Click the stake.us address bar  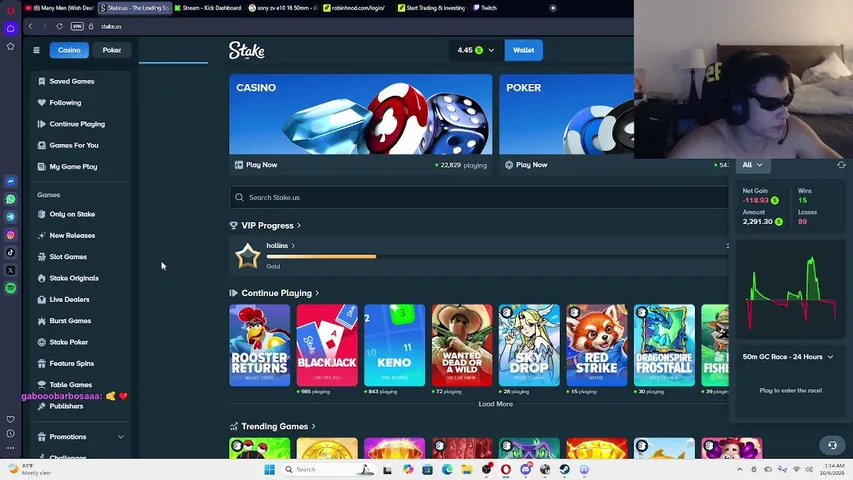coord(111,26)
